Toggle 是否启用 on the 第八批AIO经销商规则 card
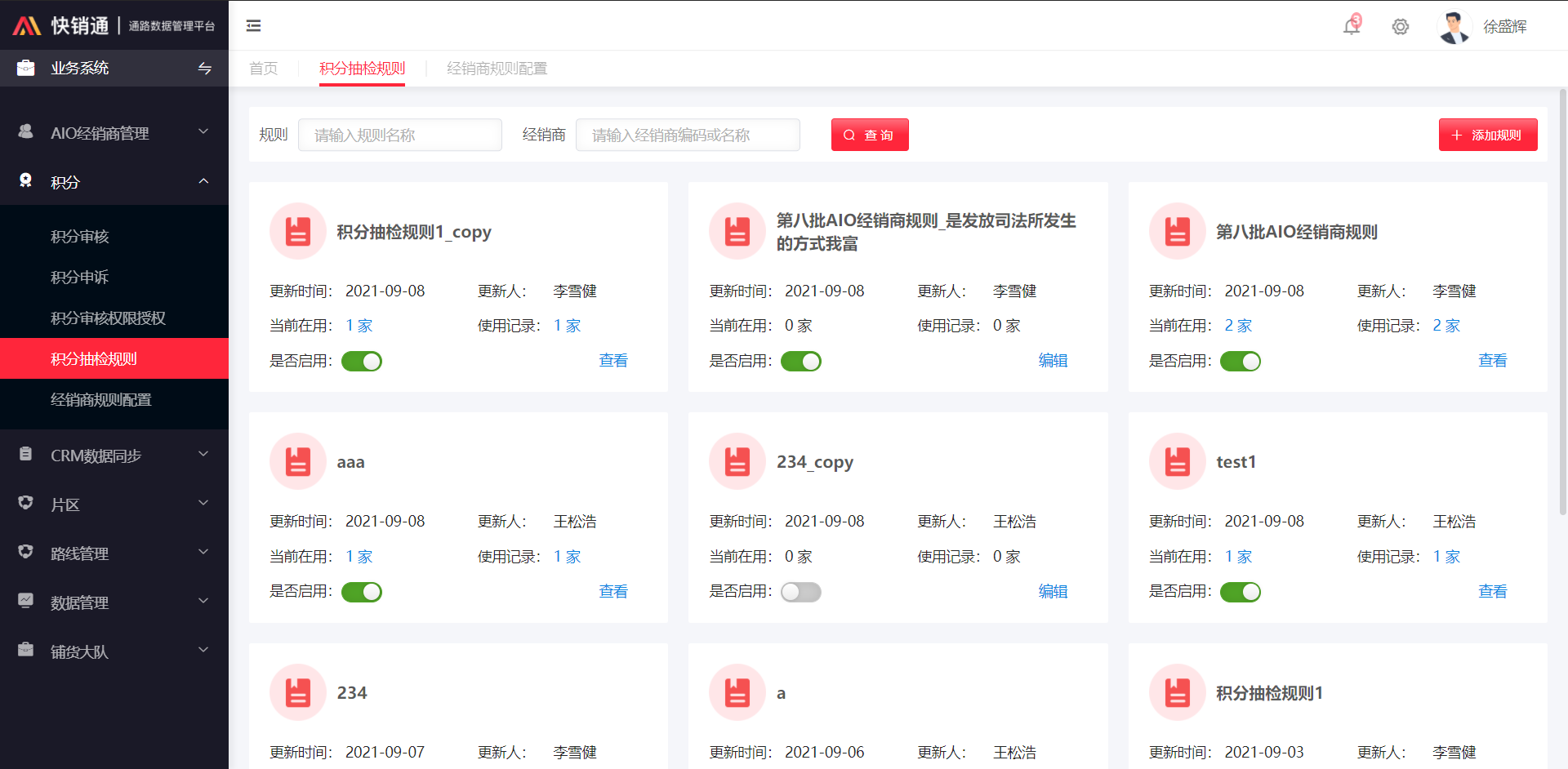This screenshot has width=1568, height=769. 1241,361
